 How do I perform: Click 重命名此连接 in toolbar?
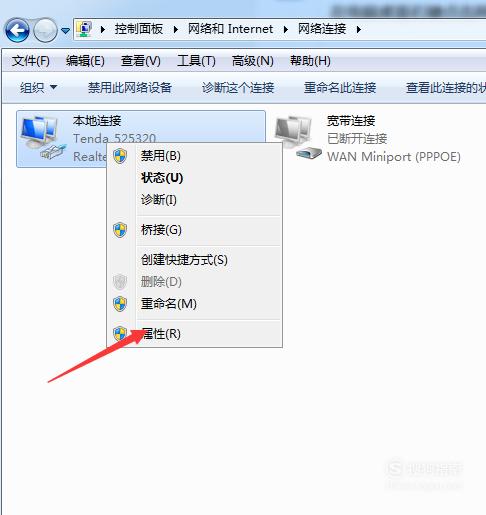[x=340, y=88]
